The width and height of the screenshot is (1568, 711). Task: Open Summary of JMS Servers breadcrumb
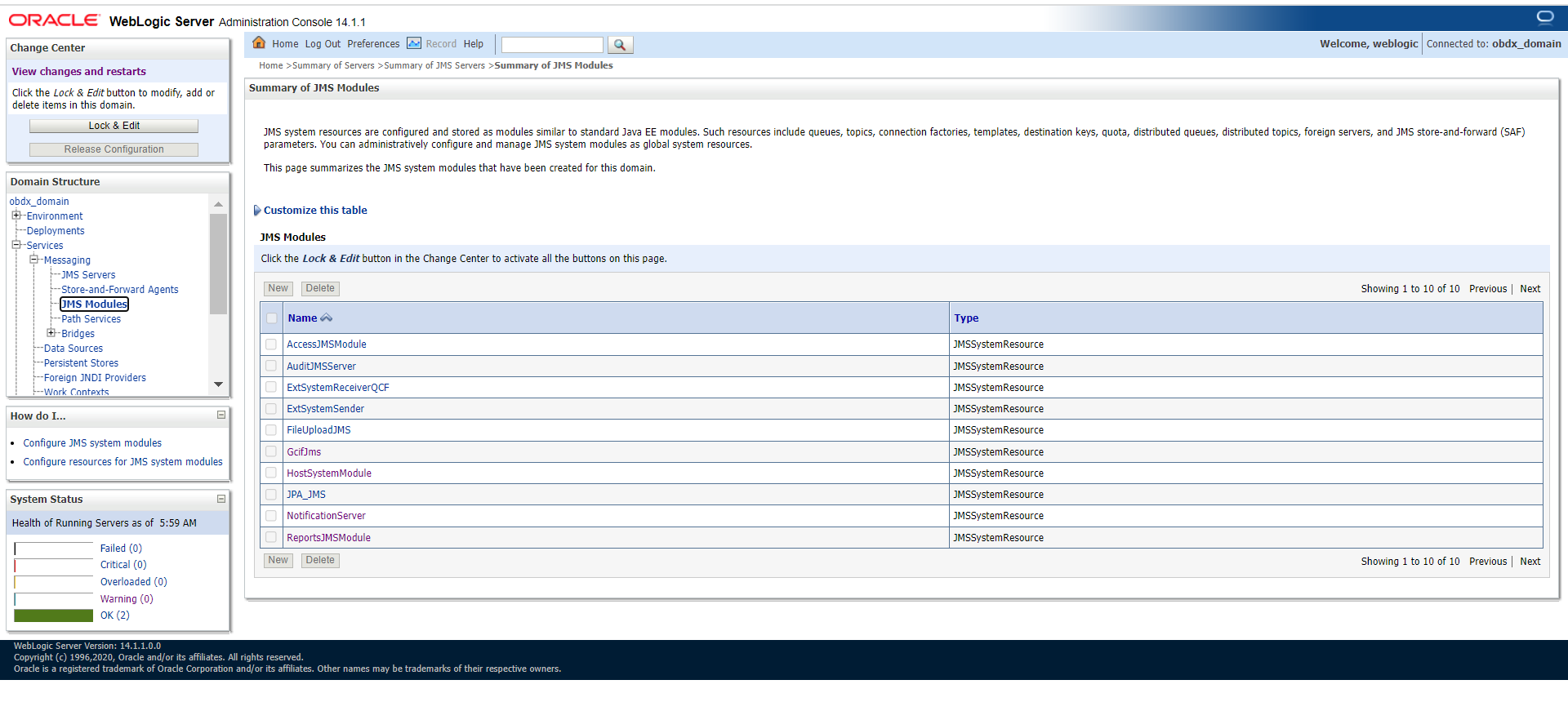[x=434, y=65]
